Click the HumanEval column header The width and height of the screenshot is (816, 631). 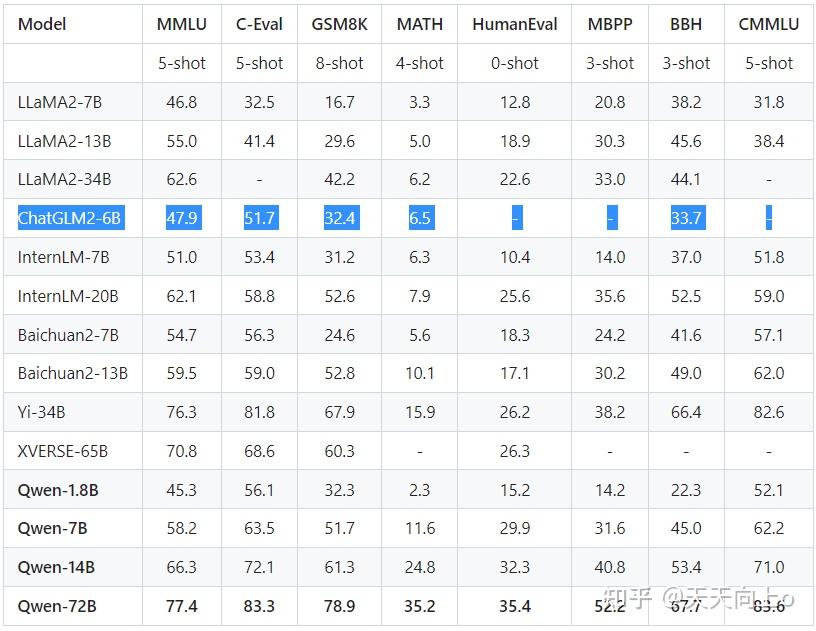tap(515, 23)
